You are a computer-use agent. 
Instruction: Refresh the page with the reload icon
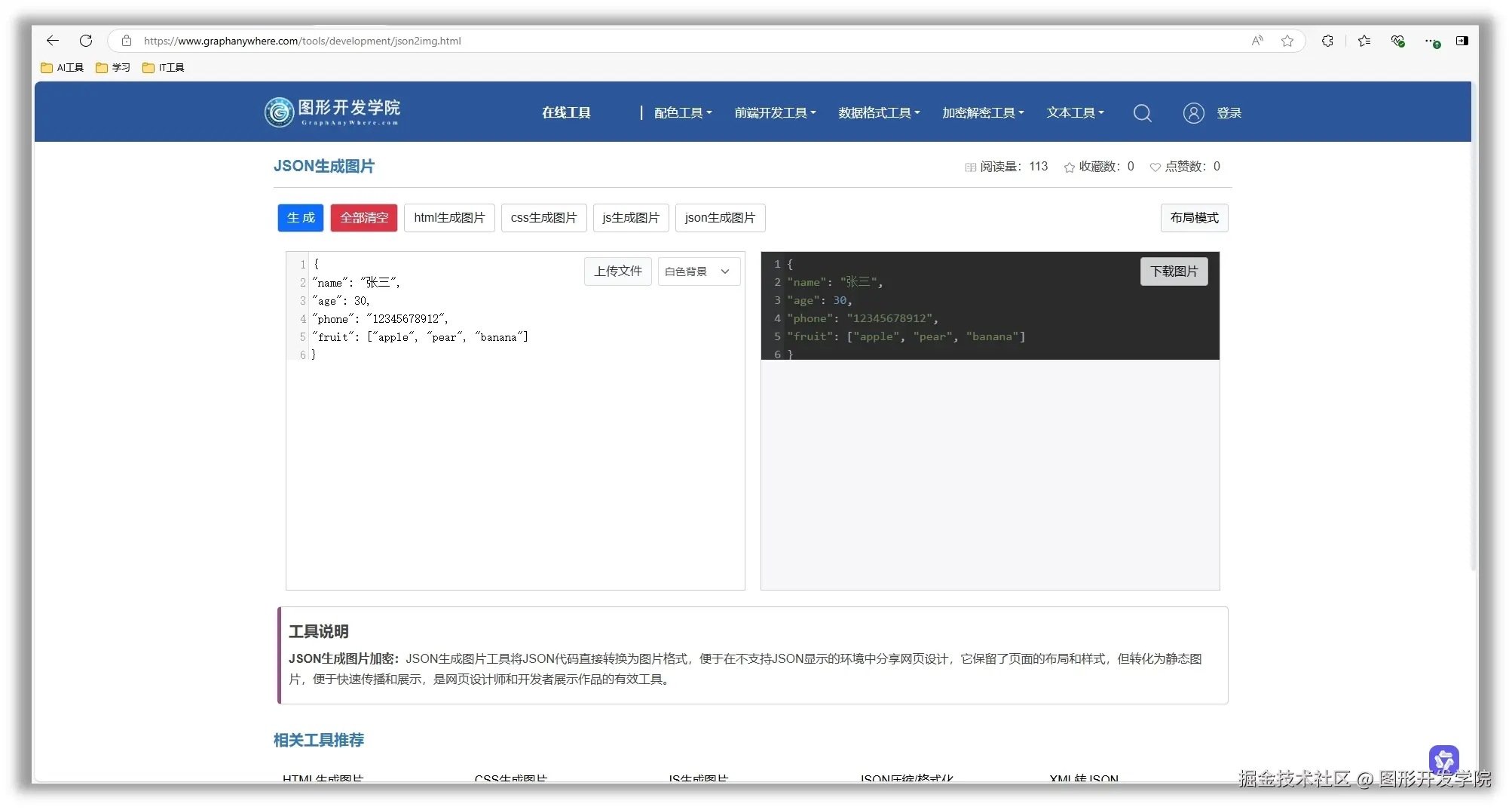pyautogui.click(x=86, y=41)
